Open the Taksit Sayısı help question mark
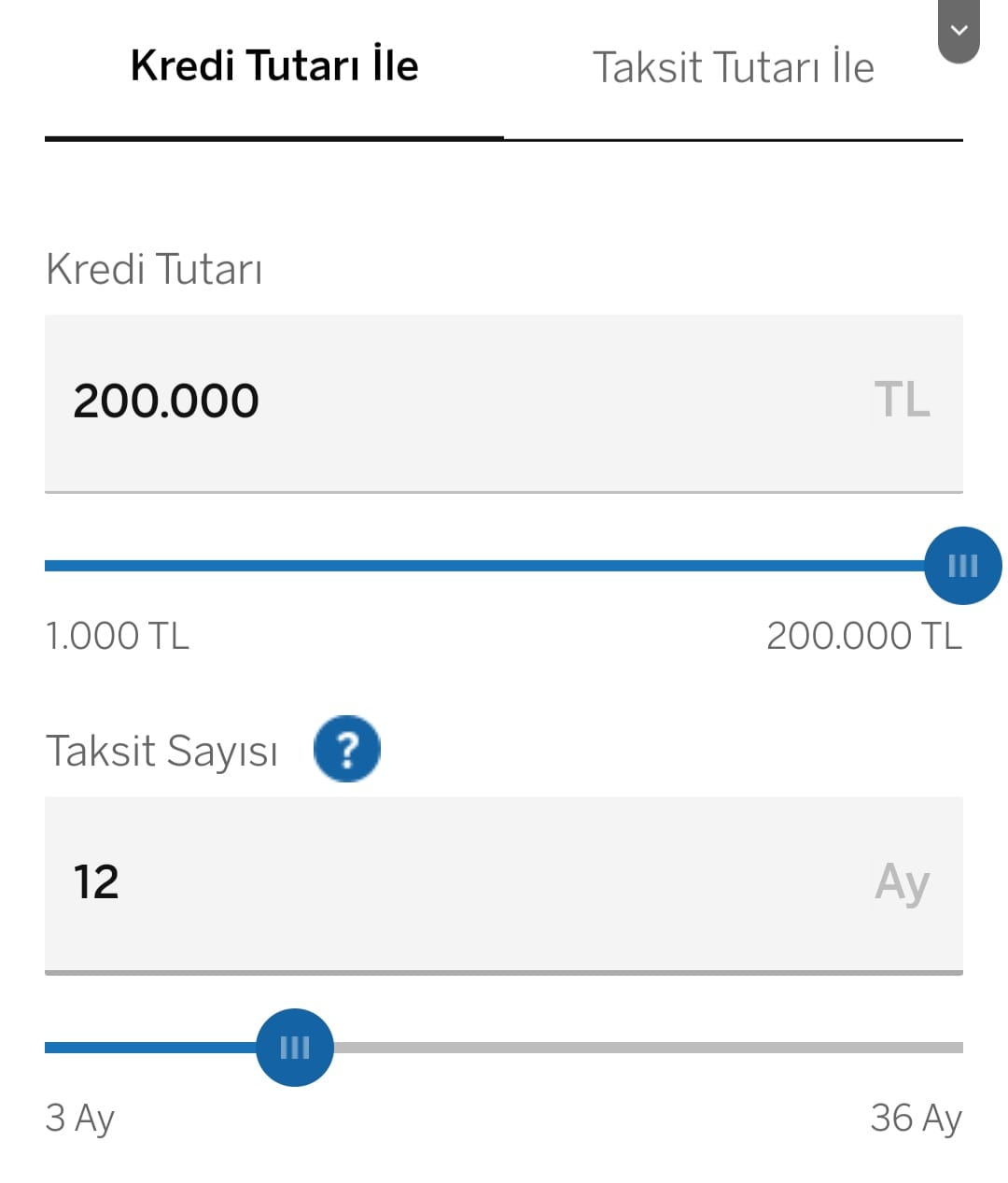Screen dimensions: 1008x1183 click(347, 749)
